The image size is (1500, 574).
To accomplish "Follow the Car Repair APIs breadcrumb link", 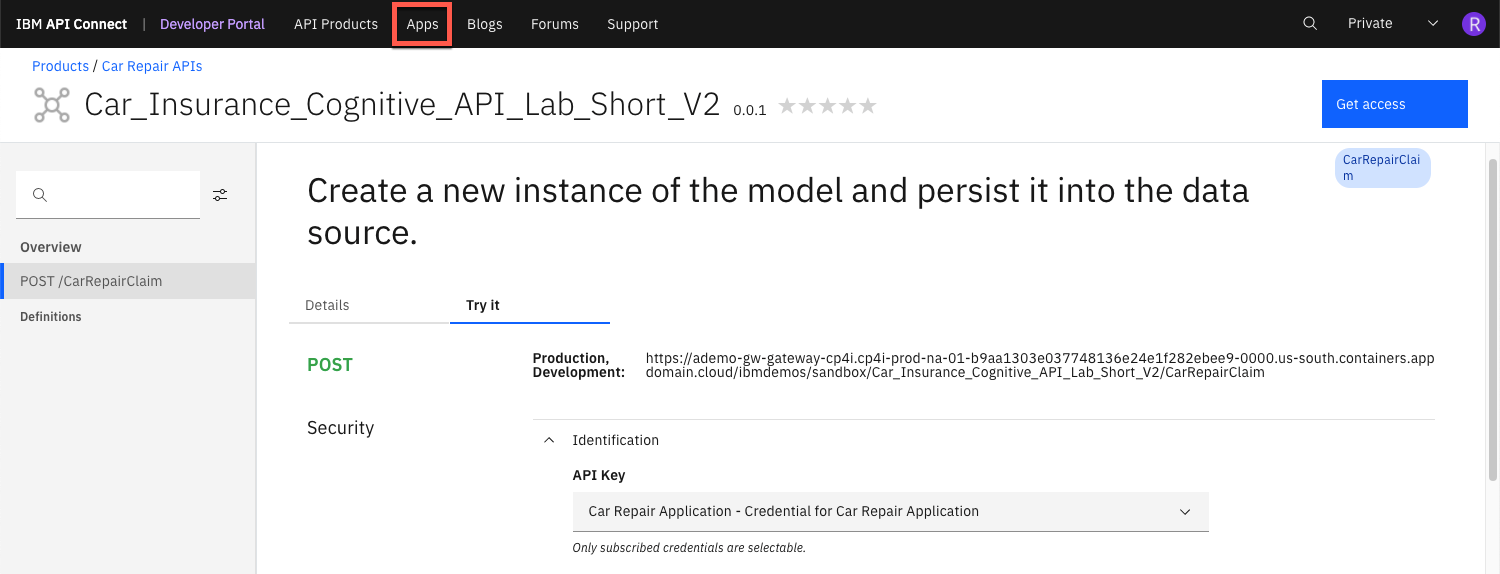I will point(152,66).
